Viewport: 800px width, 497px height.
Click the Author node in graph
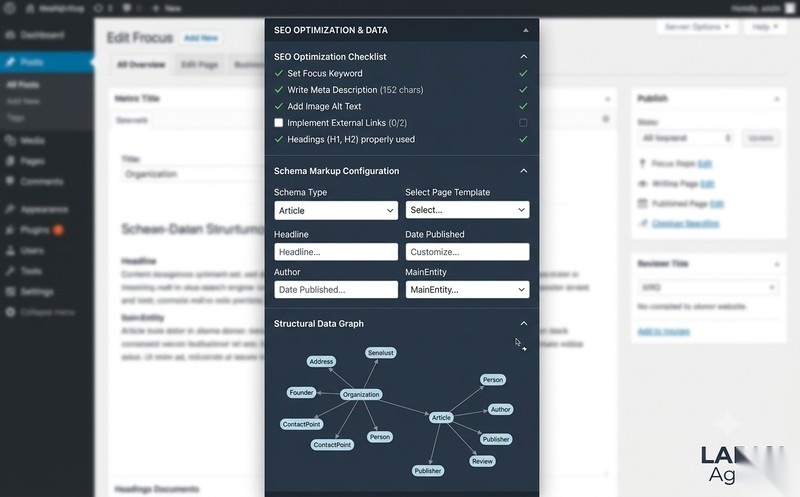pos(501,409)
